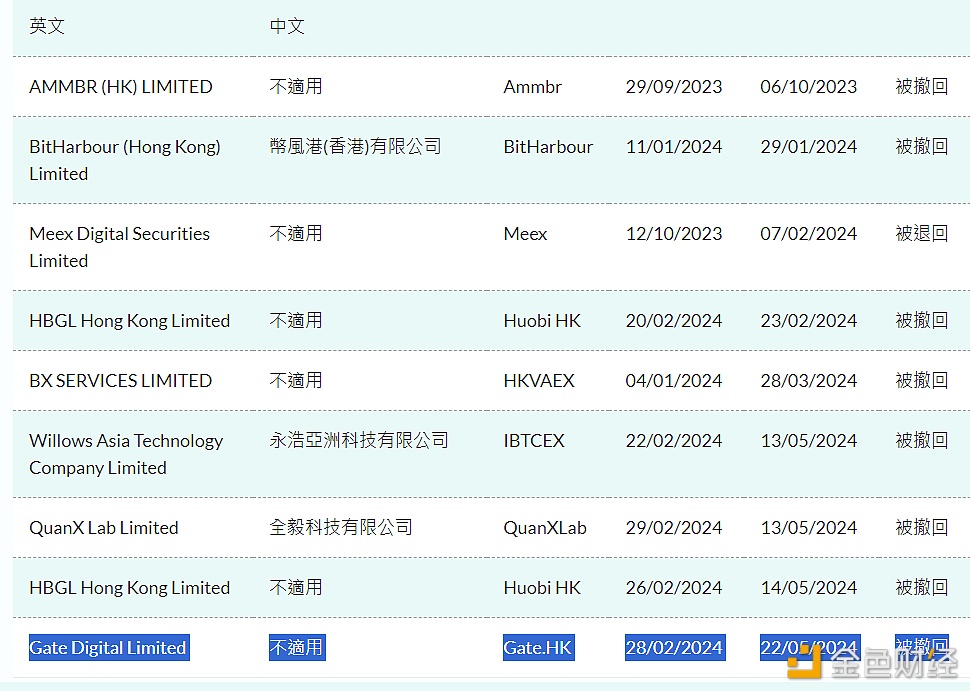Click date 06/10/2023 in Ammbr row
This screenshot has height=691, width=970.
[809, 87]
